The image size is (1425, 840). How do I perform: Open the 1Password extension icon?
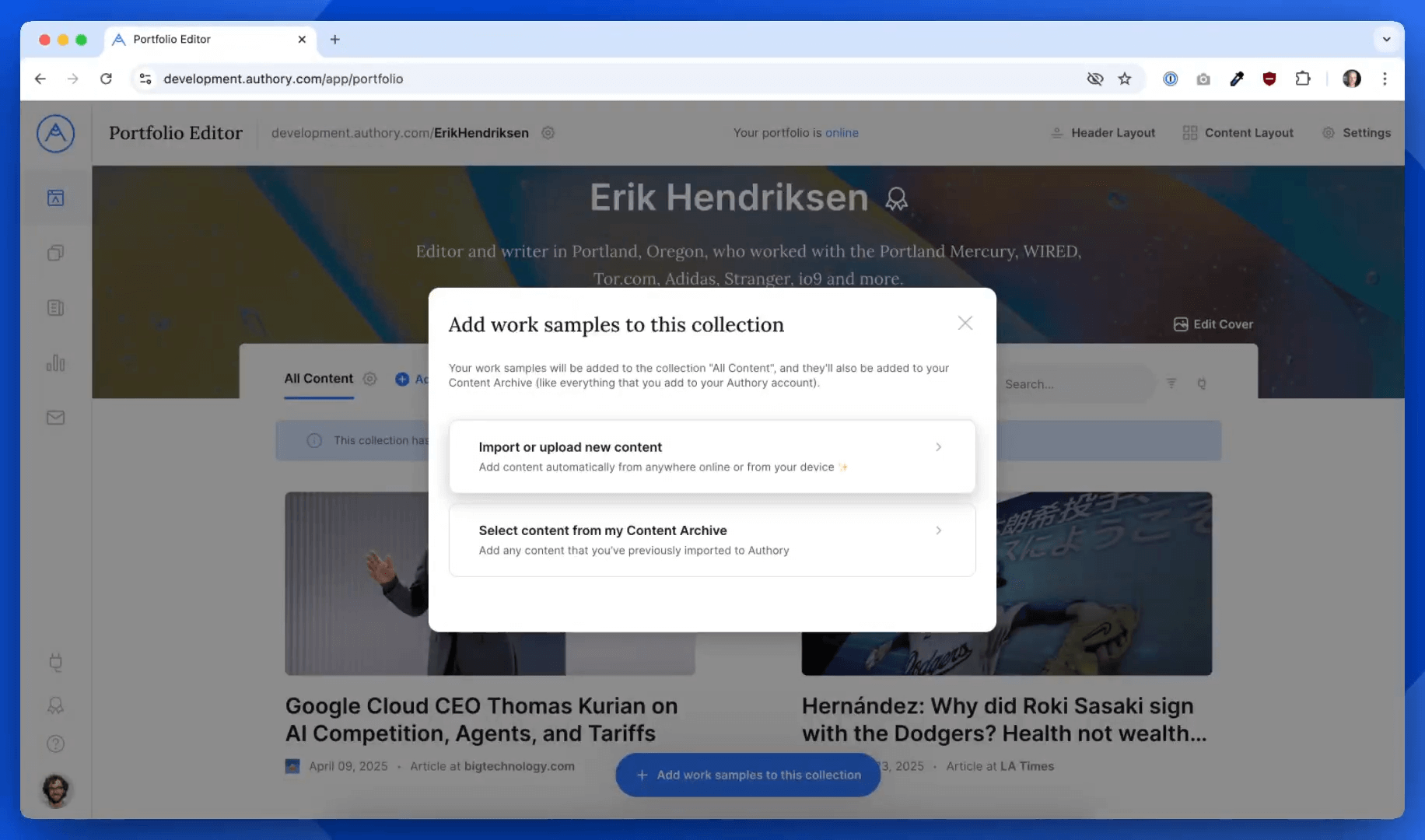pyautogui.click(x=1170, y=79)
